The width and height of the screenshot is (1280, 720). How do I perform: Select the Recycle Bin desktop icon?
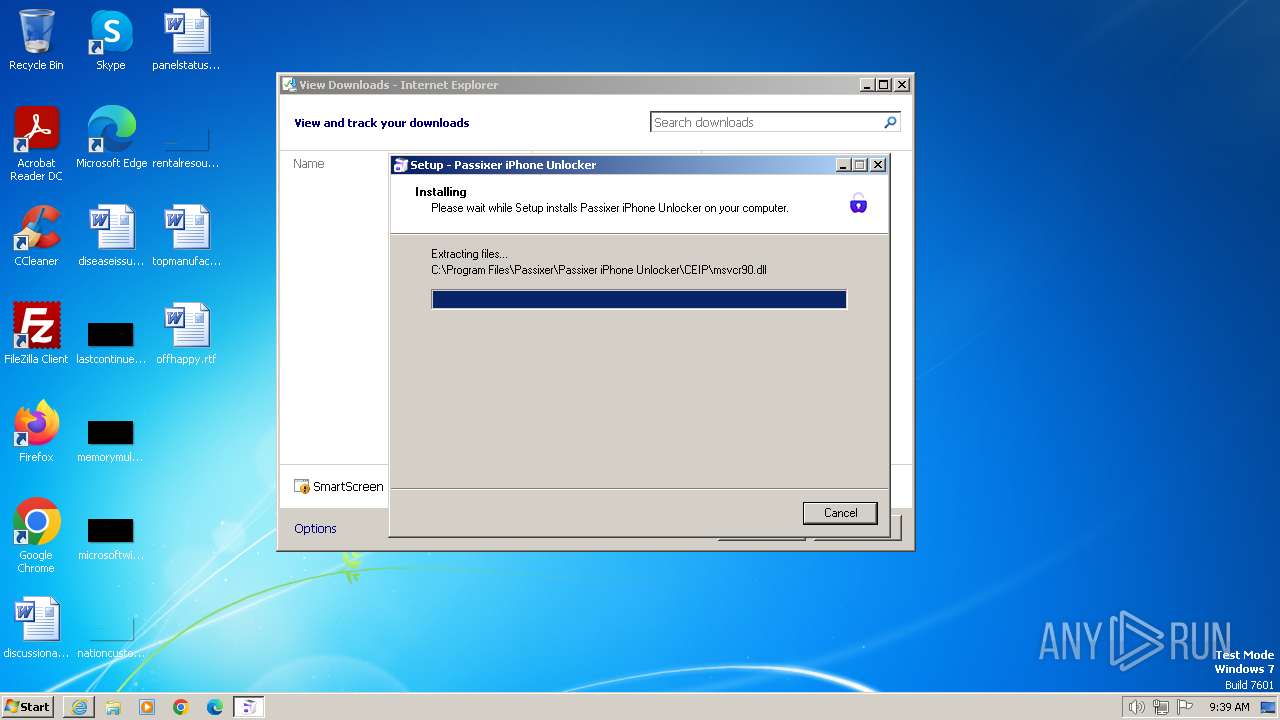pos(36,40)
